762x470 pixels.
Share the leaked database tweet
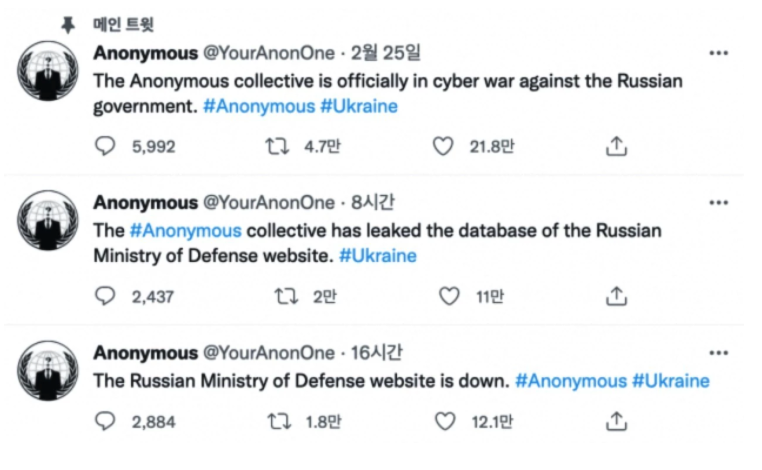coord(617,296)
